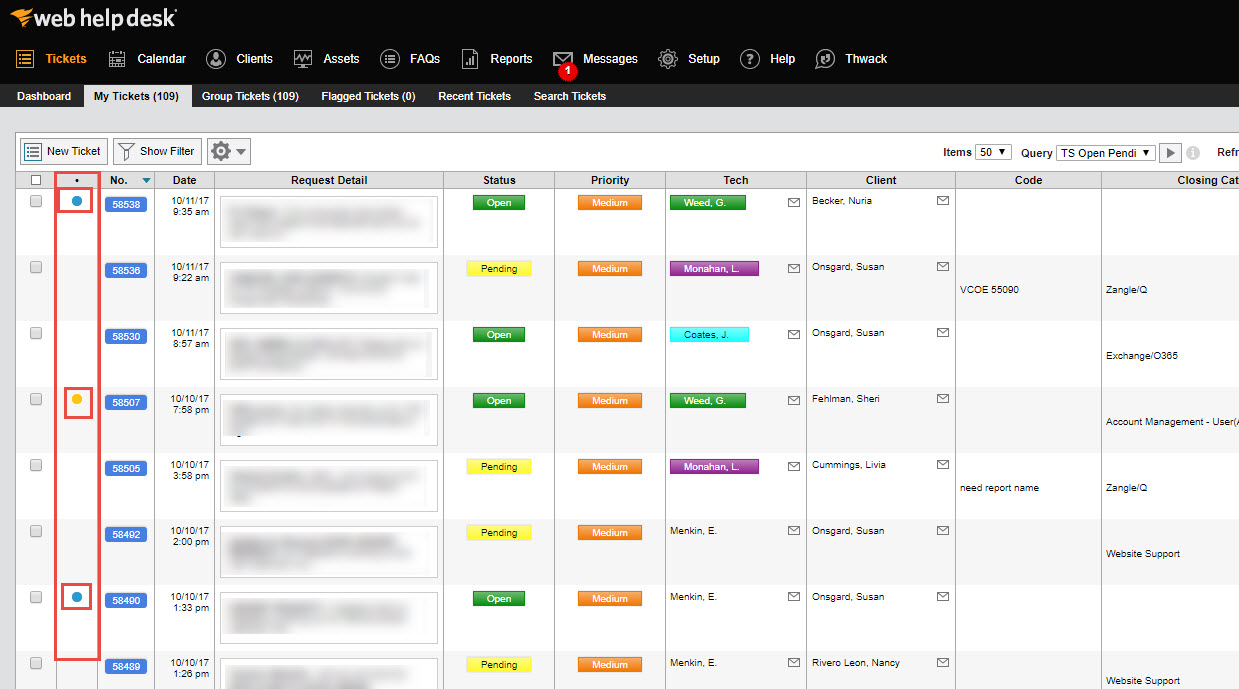Open the FAQs section icon
The width and height of the screenshot is (1239, 689).
click(x=389, y=58)
